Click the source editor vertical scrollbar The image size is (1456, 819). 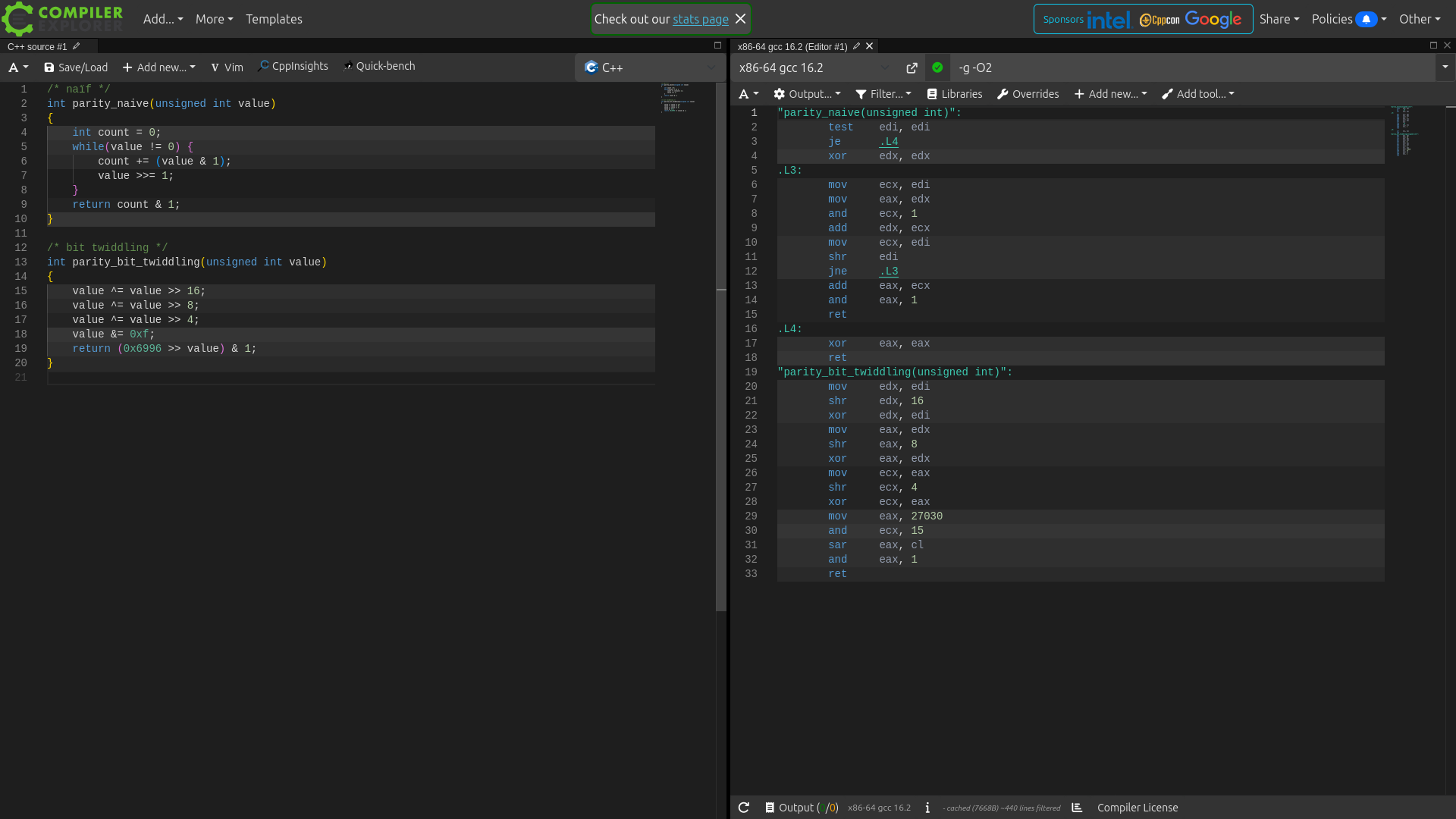[x=721, y=346]
